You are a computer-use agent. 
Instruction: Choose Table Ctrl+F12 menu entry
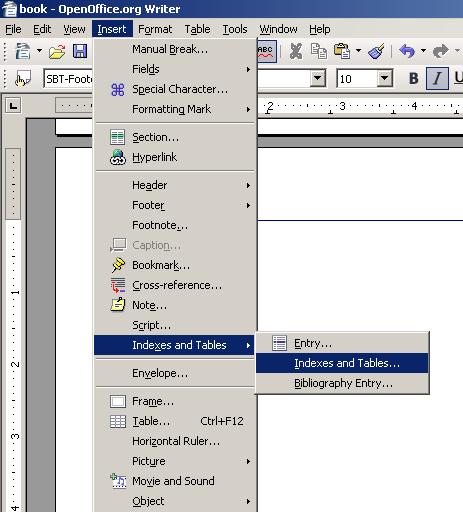(x=175, y=421)
